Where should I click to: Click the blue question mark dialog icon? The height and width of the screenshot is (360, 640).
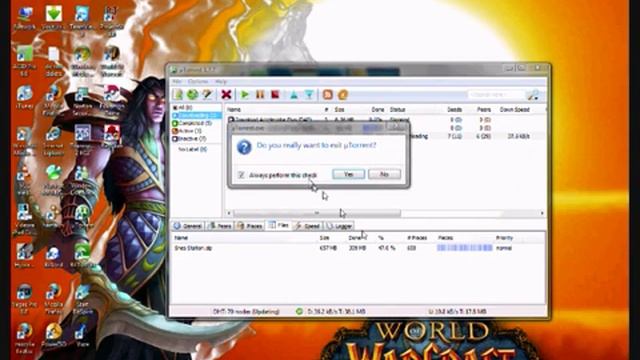point(244,147)
